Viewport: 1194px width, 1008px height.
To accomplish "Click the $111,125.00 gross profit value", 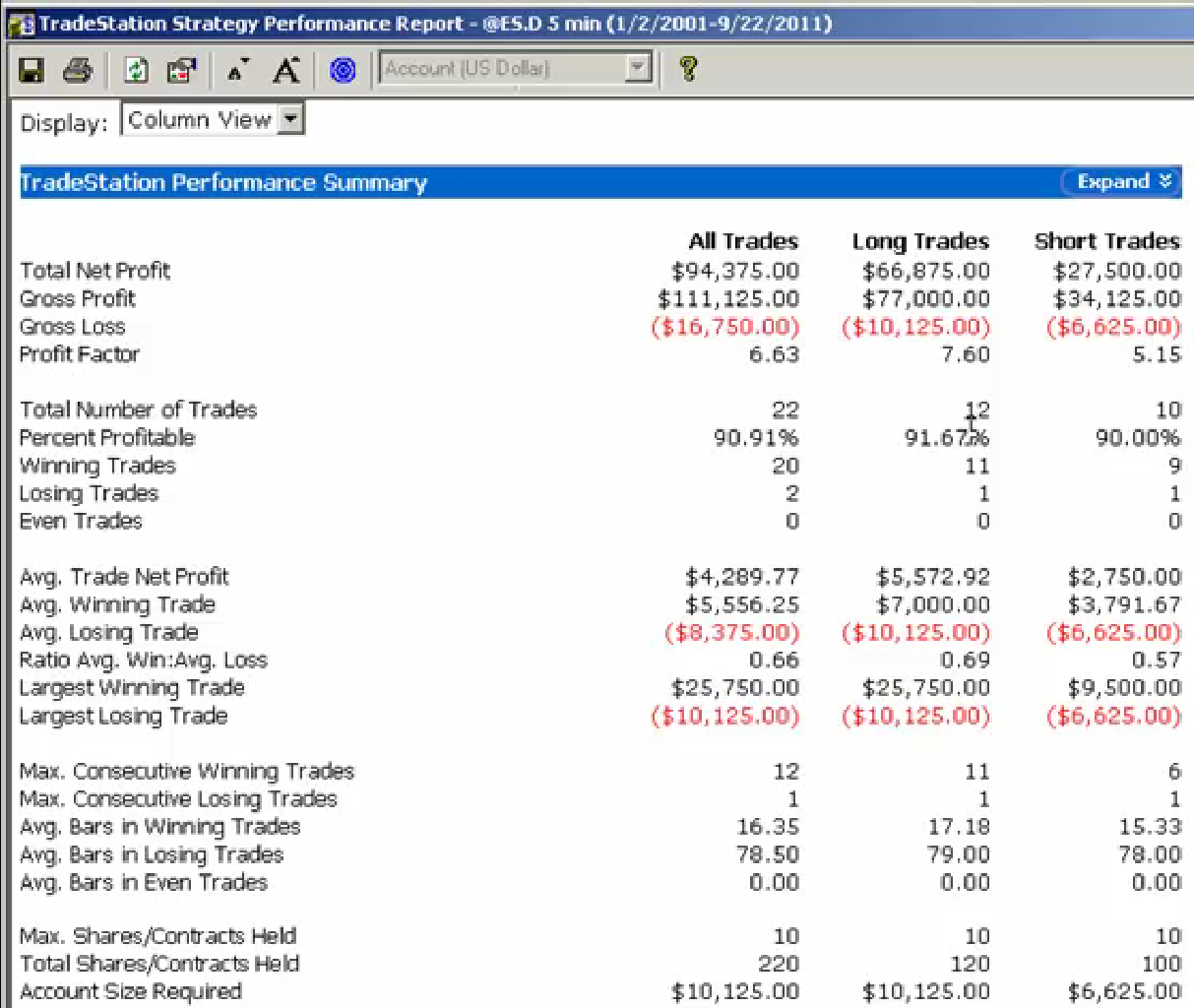I will click(x=728, y=298).
